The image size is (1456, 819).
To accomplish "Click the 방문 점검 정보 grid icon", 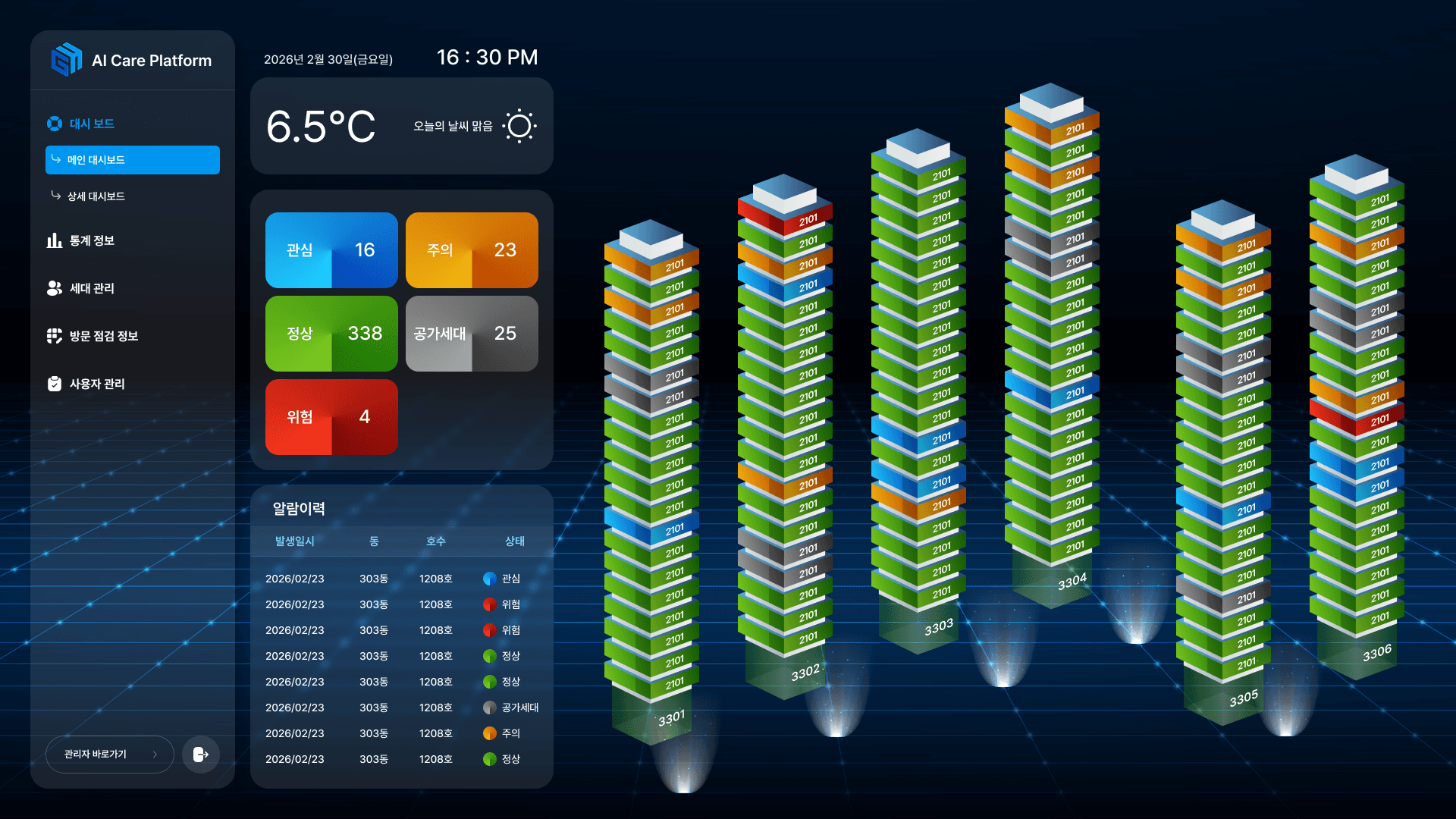I will pos(55,336).
